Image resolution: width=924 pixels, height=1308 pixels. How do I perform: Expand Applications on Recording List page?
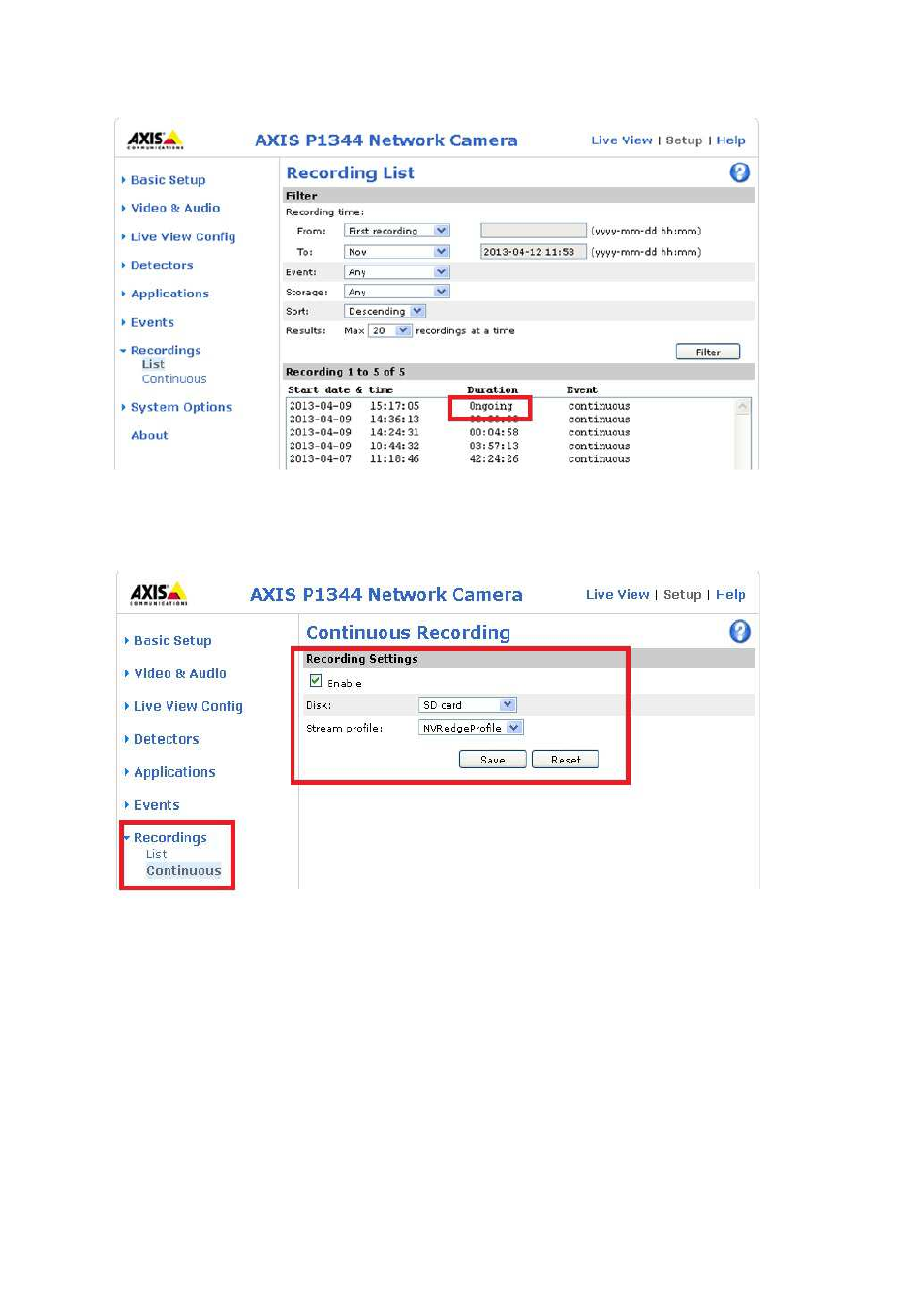coord(169,294)
